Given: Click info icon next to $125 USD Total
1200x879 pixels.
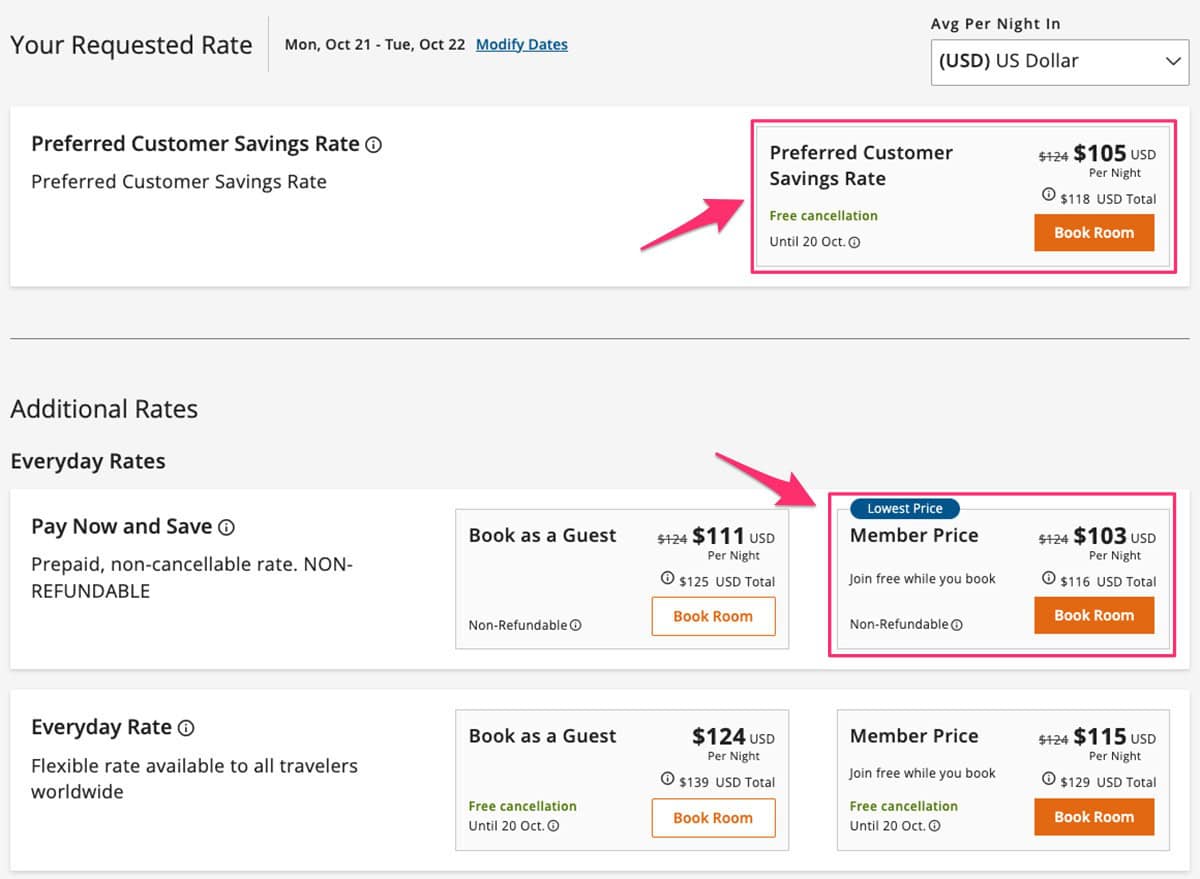Looking at the screenshot, I should coord(667,579).
